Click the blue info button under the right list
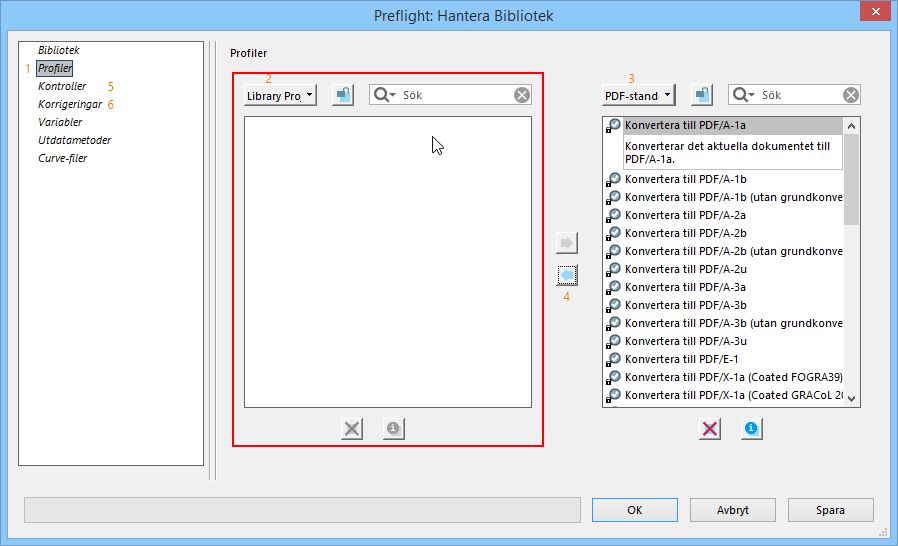 click(x=751, y=429)
